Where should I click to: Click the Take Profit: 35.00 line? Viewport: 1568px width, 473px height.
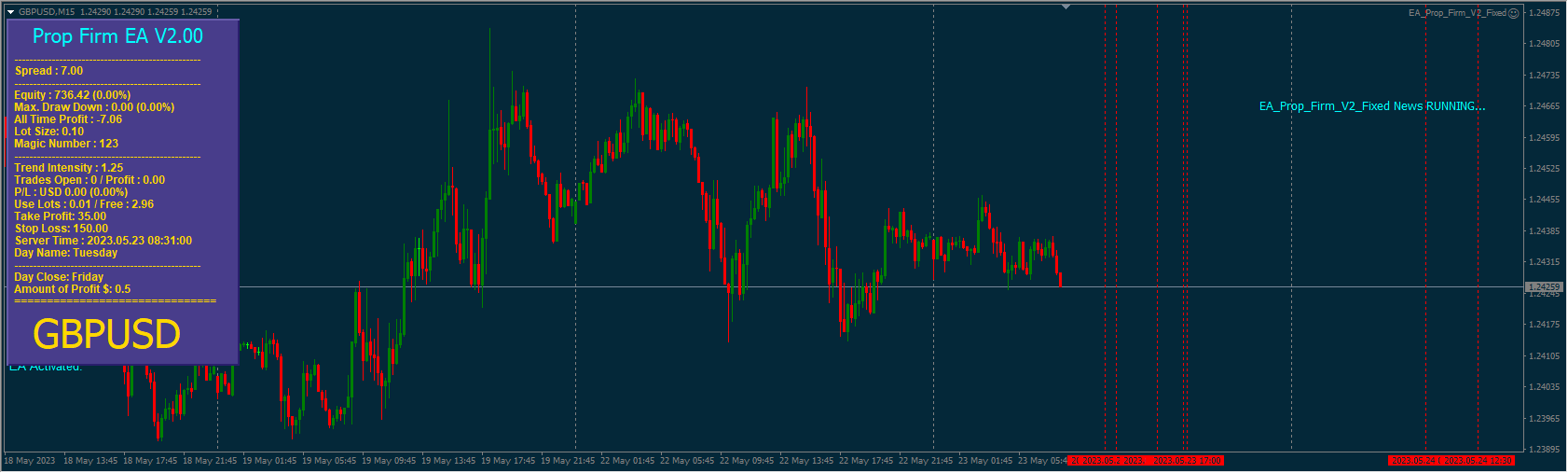[61, 216]
